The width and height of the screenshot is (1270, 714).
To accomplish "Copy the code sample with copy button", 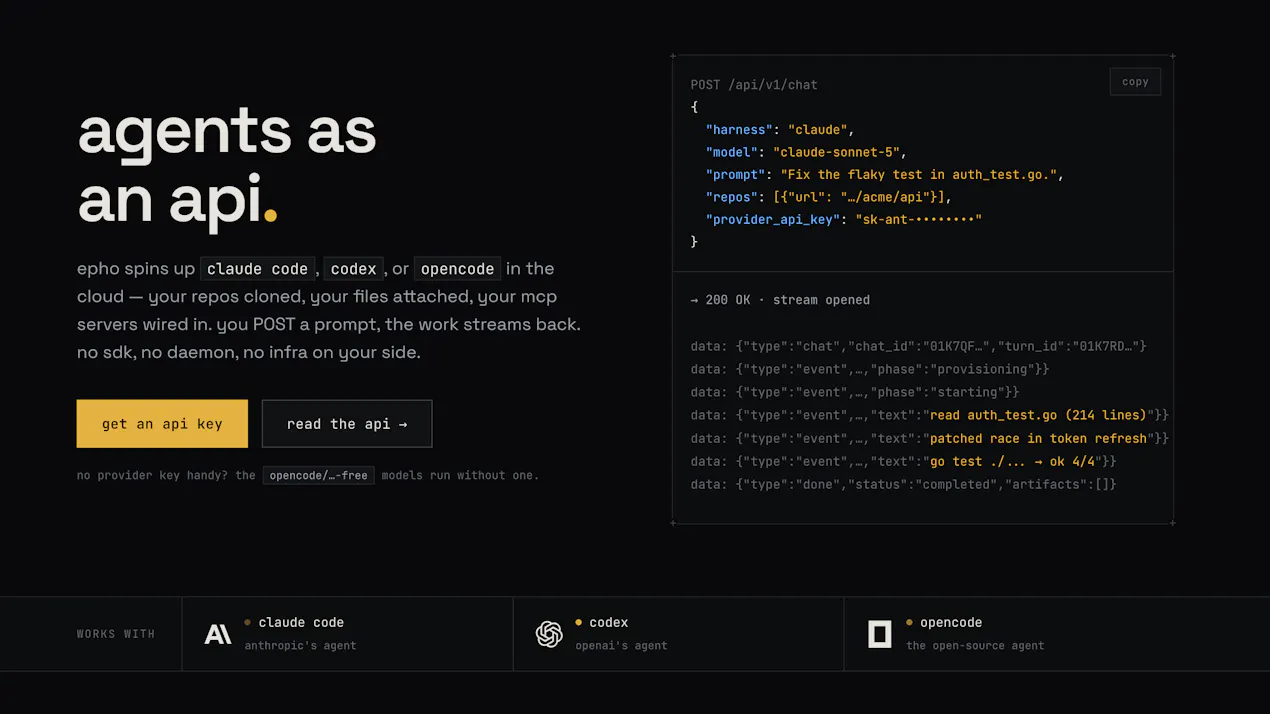I will tap(1135, 82).
